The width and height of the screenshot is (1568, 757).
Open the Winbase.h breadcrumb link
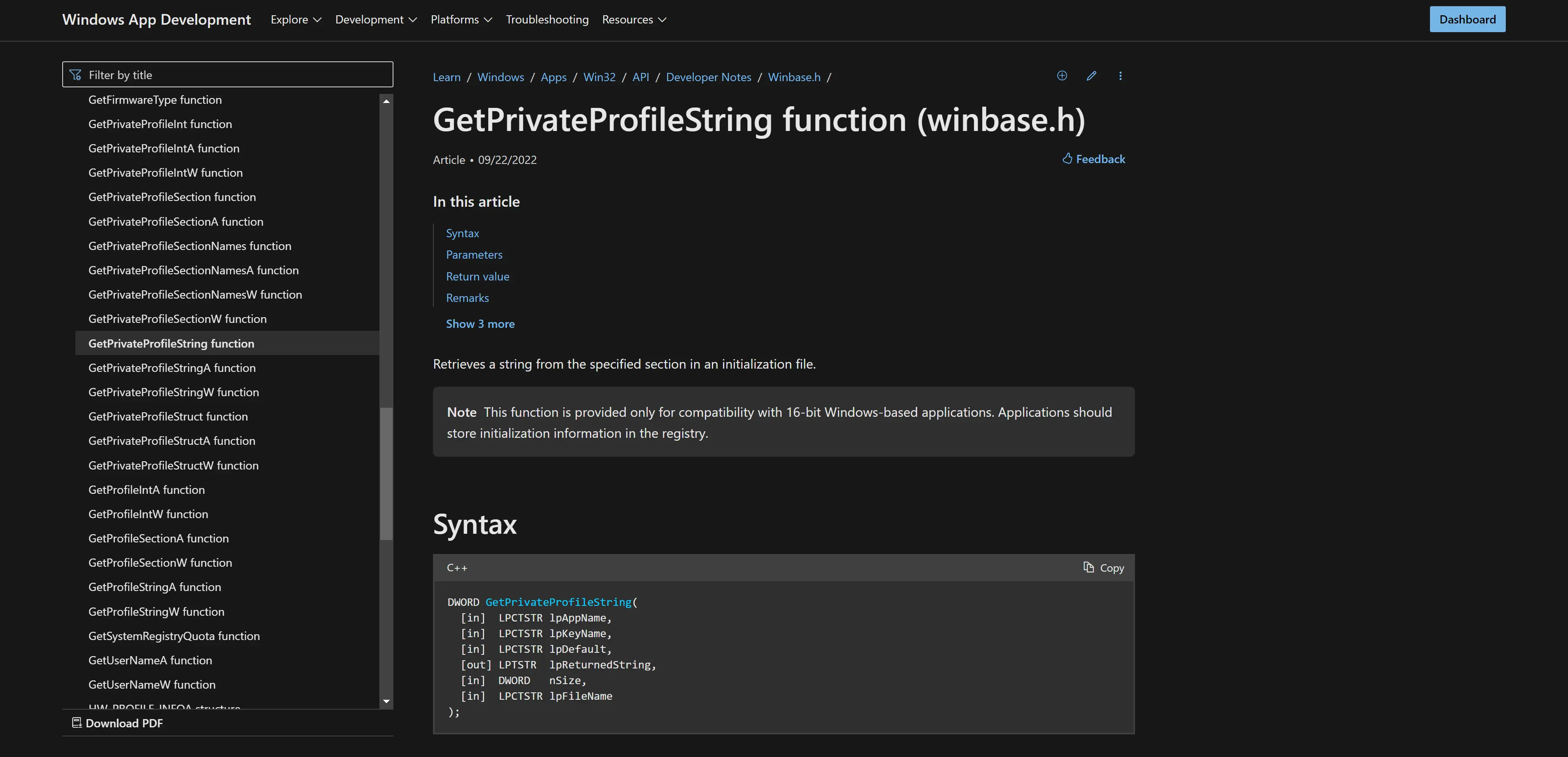tap(794, 77)
